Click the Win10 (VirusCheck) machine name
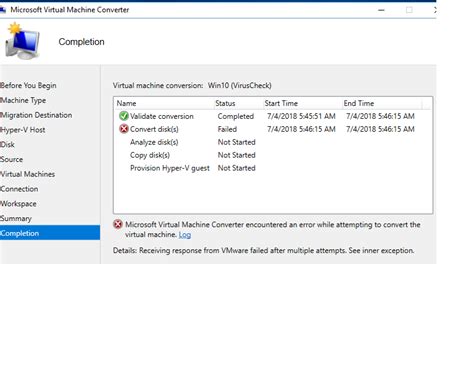Image resolution: width=474 pixels, height=378 pixels. 240,86
